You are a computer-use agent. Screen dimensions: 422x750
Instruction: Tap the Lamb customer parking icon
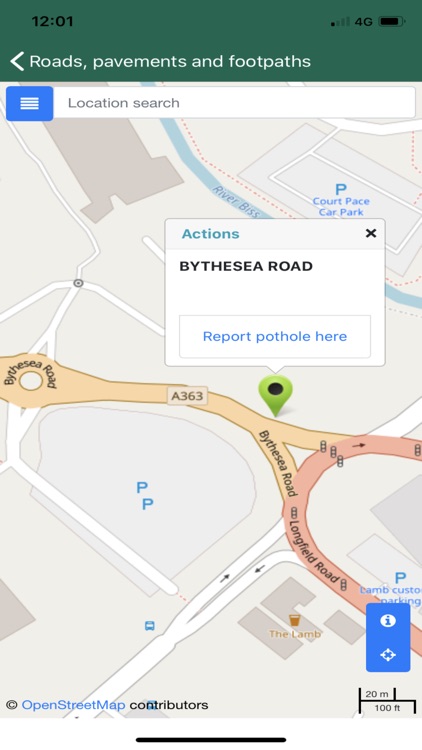click(400, 578)
